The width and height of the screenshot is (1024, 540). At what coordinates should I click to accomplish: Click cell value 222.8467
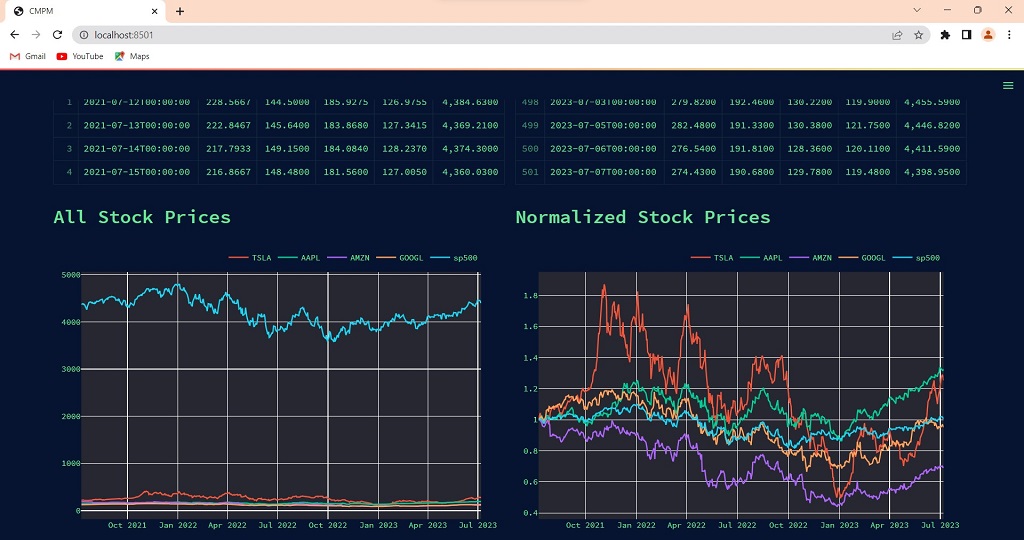point(228,125)
